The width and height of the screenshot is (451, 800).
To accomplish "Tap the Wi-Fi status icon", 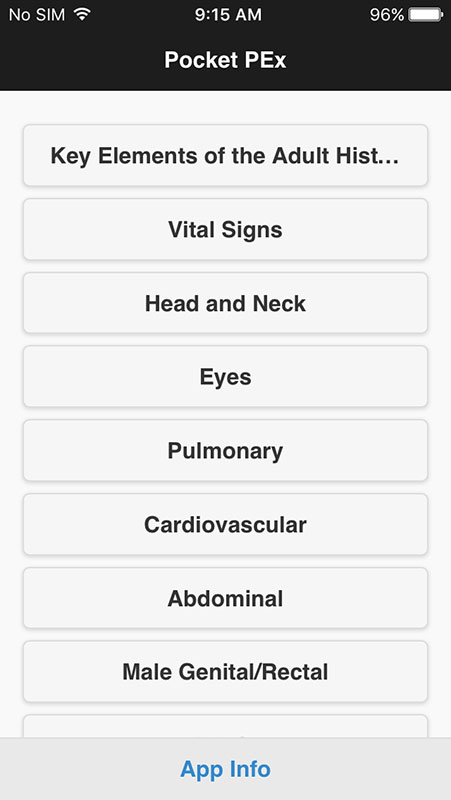I will point(82,14).
